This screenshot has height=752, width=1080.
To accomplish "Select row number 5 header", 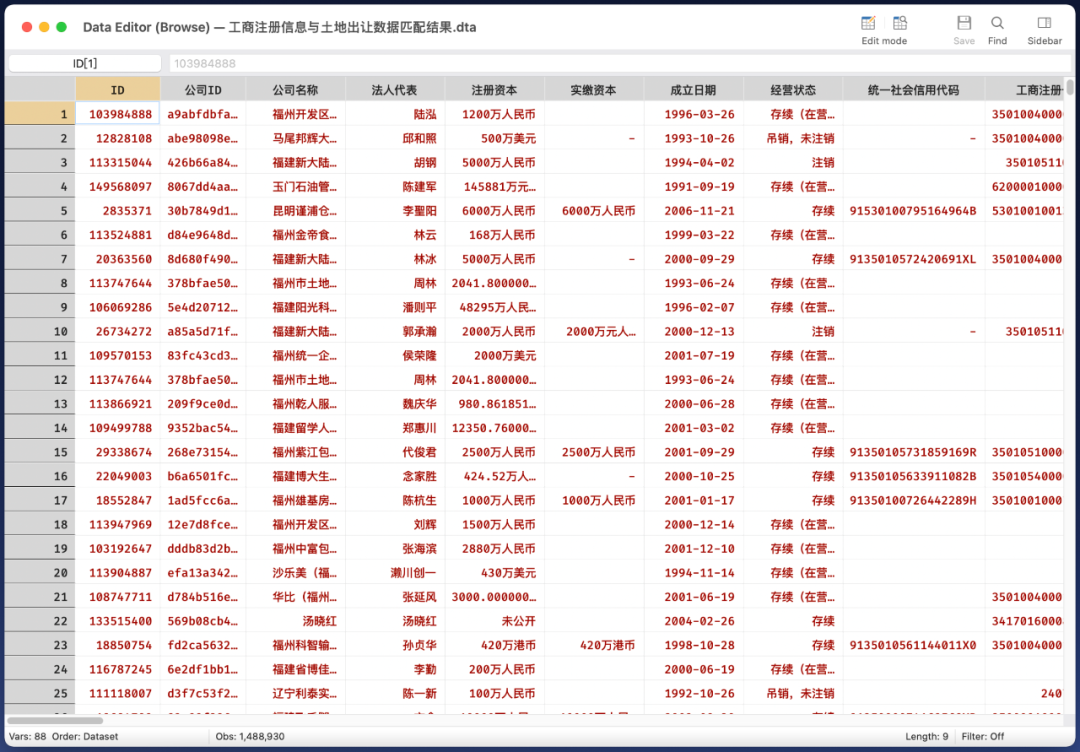I will pyautogui.click(x=39, y=211).
